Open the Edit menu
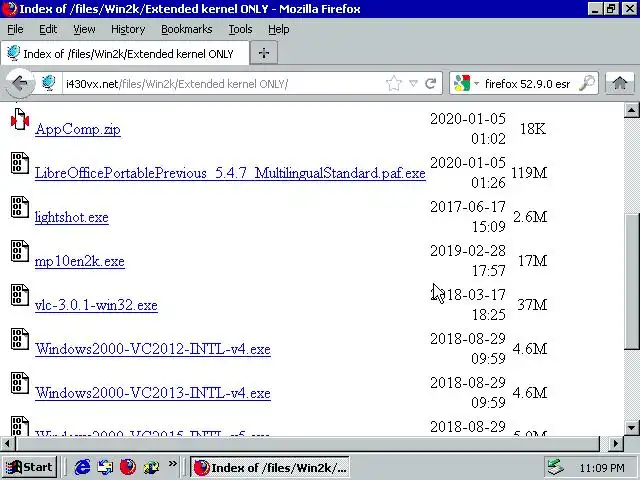 [48, 29]
